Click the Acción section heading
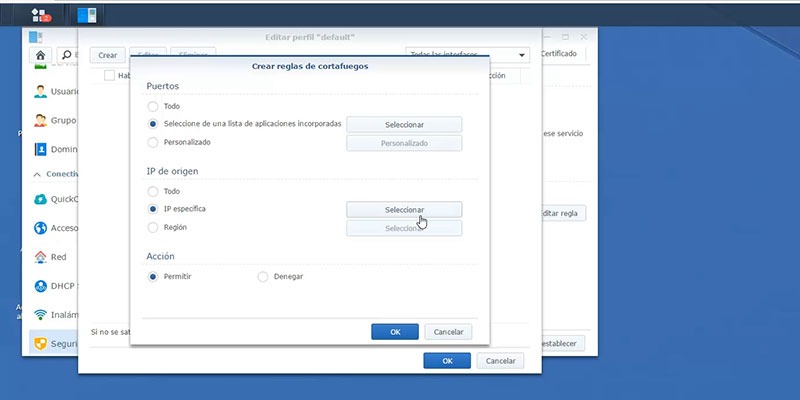The image size is (800, 400). [160, 256]
